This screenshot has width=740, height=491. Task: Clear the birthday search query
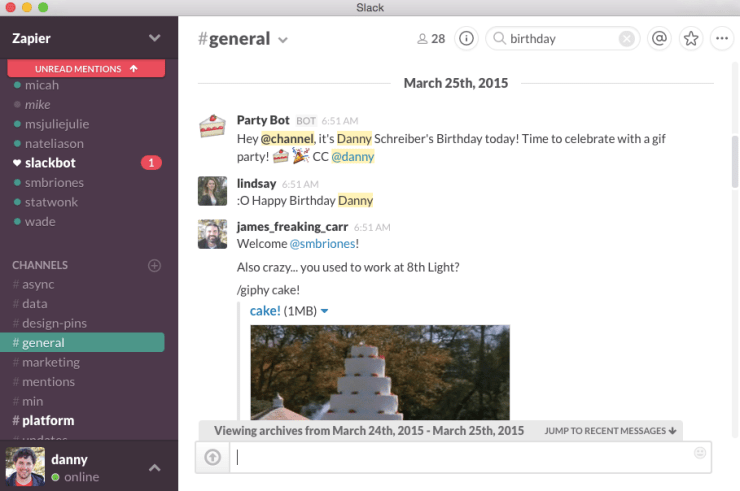(x=626, y=39)
